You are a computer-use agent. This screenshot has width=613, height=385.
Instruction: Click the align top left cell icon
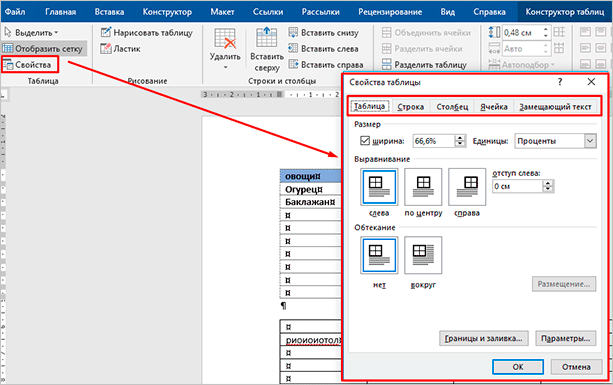coord(585,32)
